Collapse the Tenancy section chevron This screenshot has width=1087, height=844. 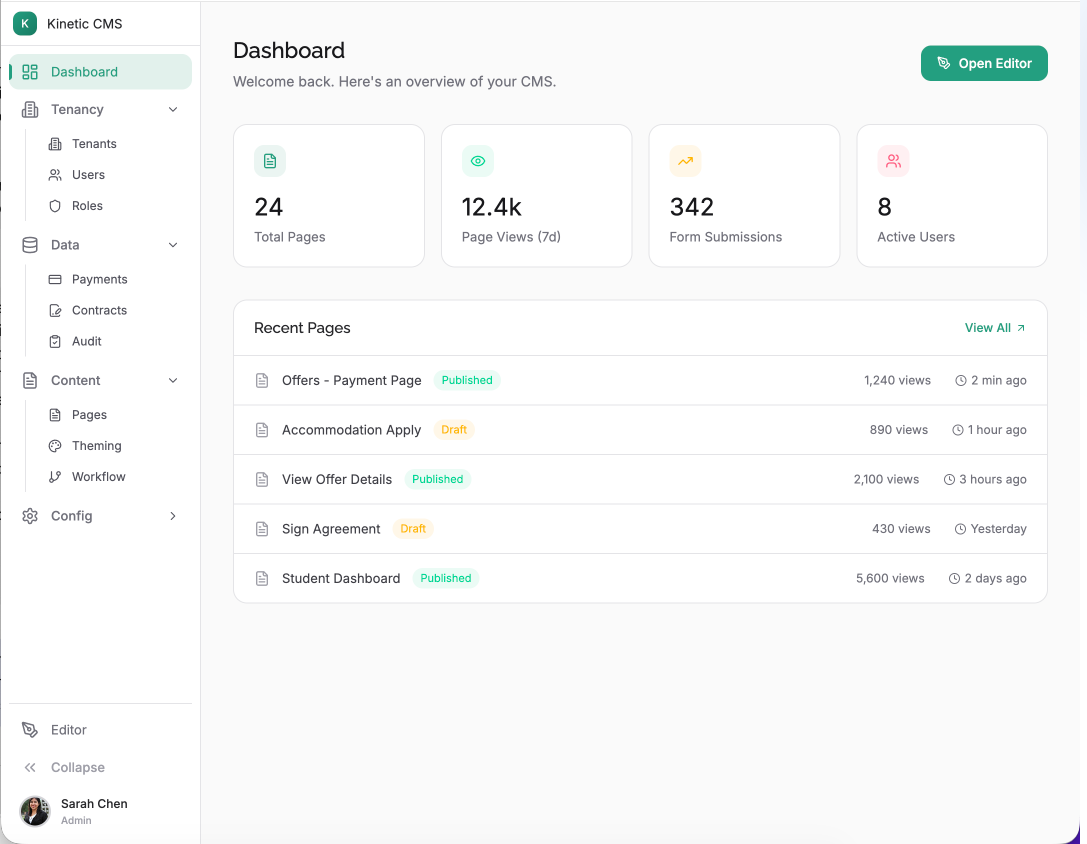173,110
